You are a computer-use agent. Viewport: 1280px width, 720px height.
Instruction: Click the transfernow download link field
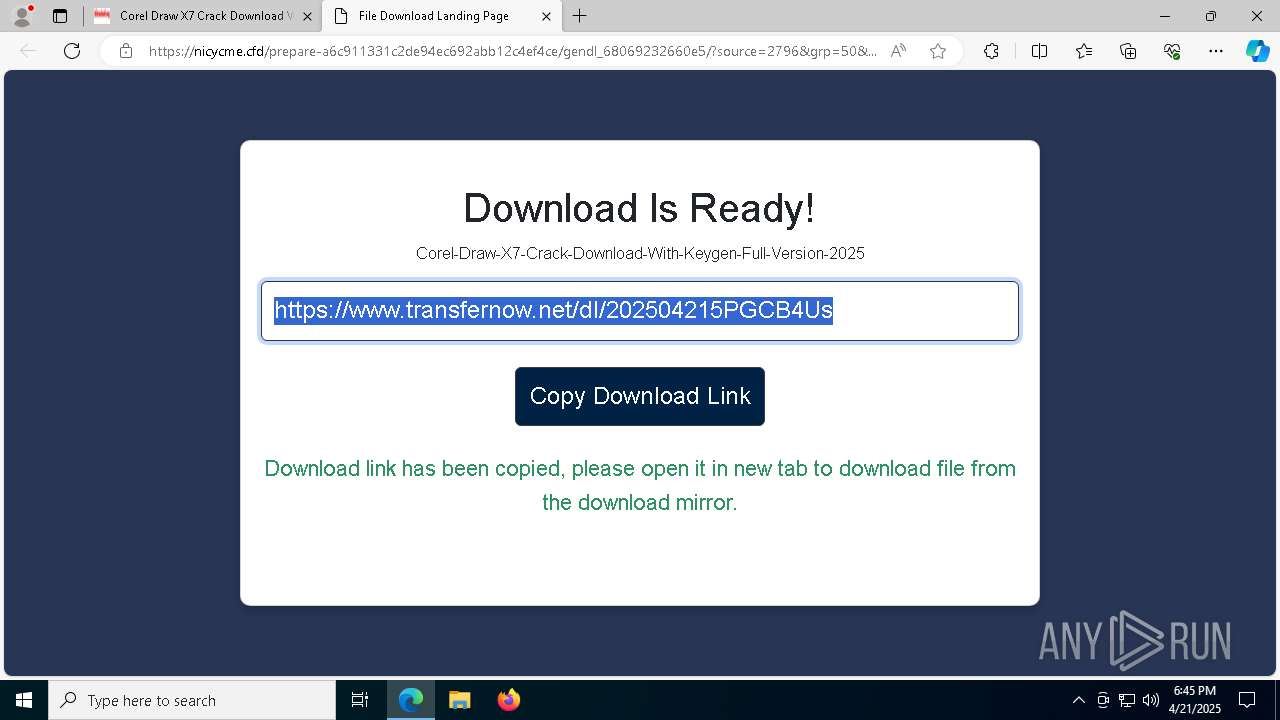[x=640, y=311]
